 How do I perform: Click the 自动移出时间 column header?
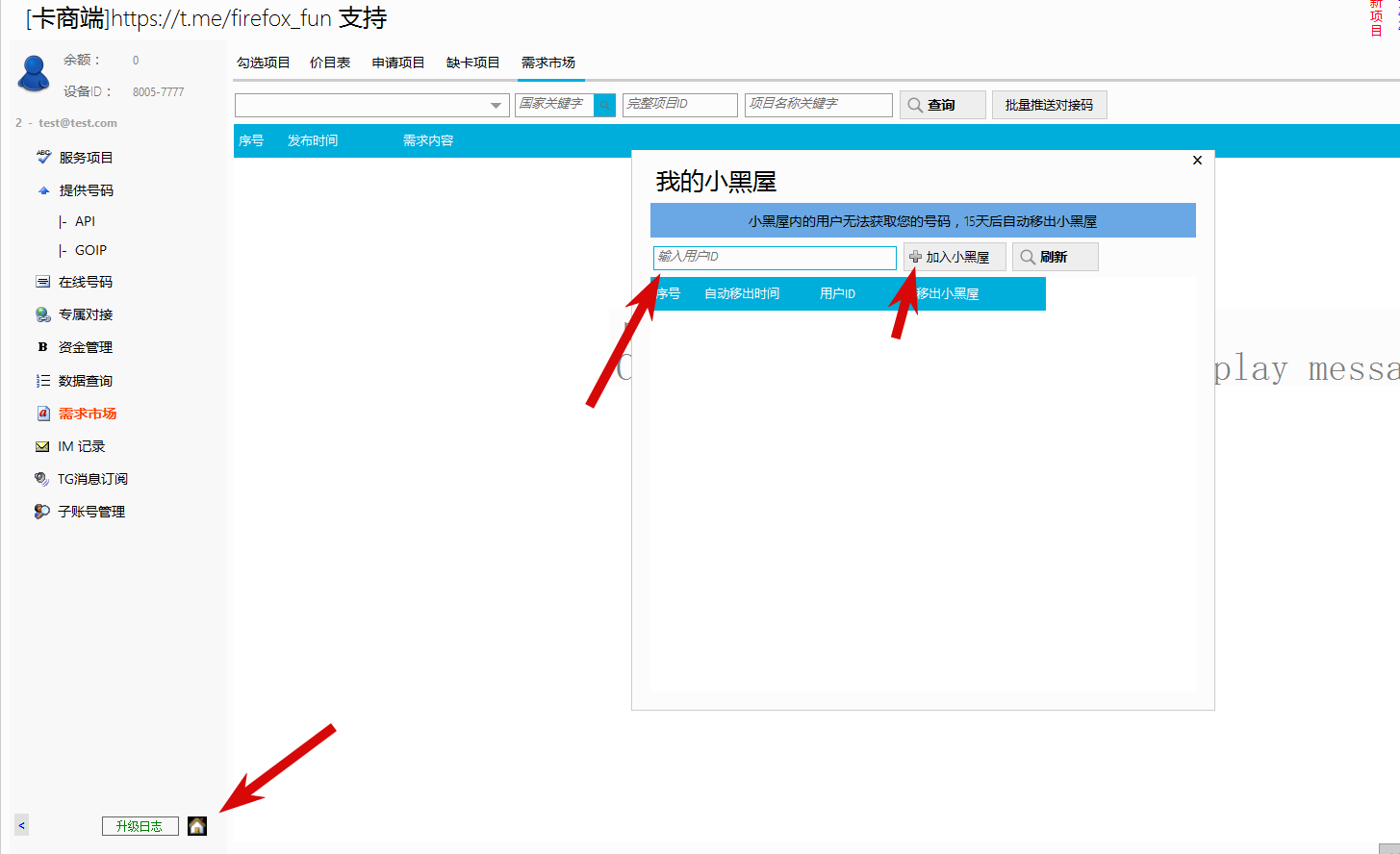(x=742, y=293)
